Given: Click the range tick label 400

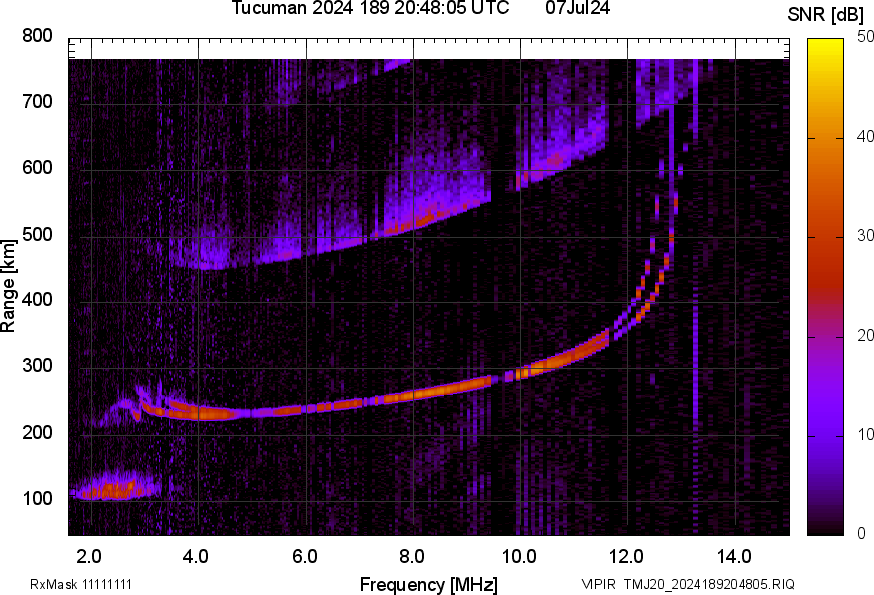Looking at the screenshot, I should point(37,299).
